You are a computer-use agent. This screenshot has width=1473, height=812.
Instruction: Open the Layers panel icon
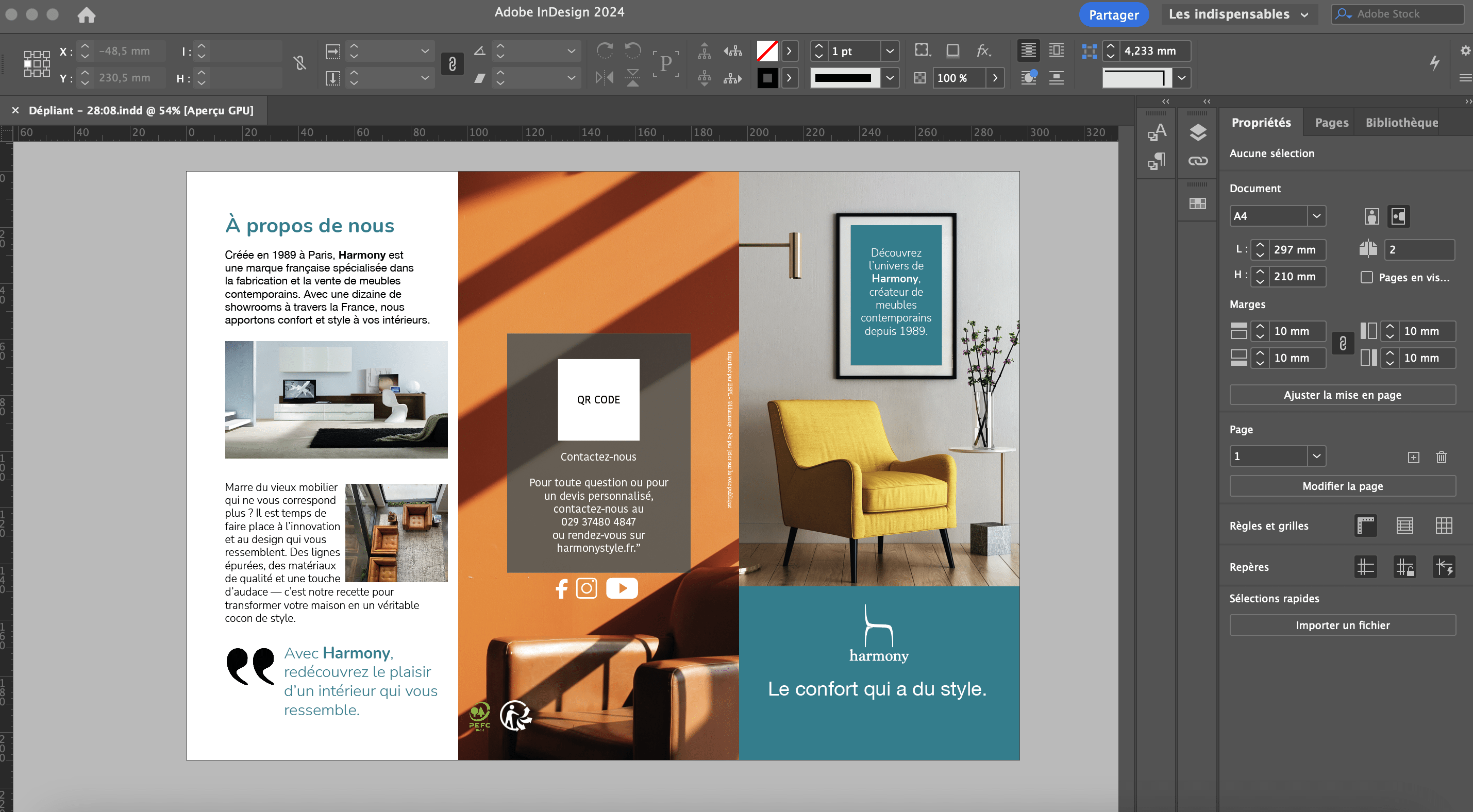click(x=1198, y=132)
